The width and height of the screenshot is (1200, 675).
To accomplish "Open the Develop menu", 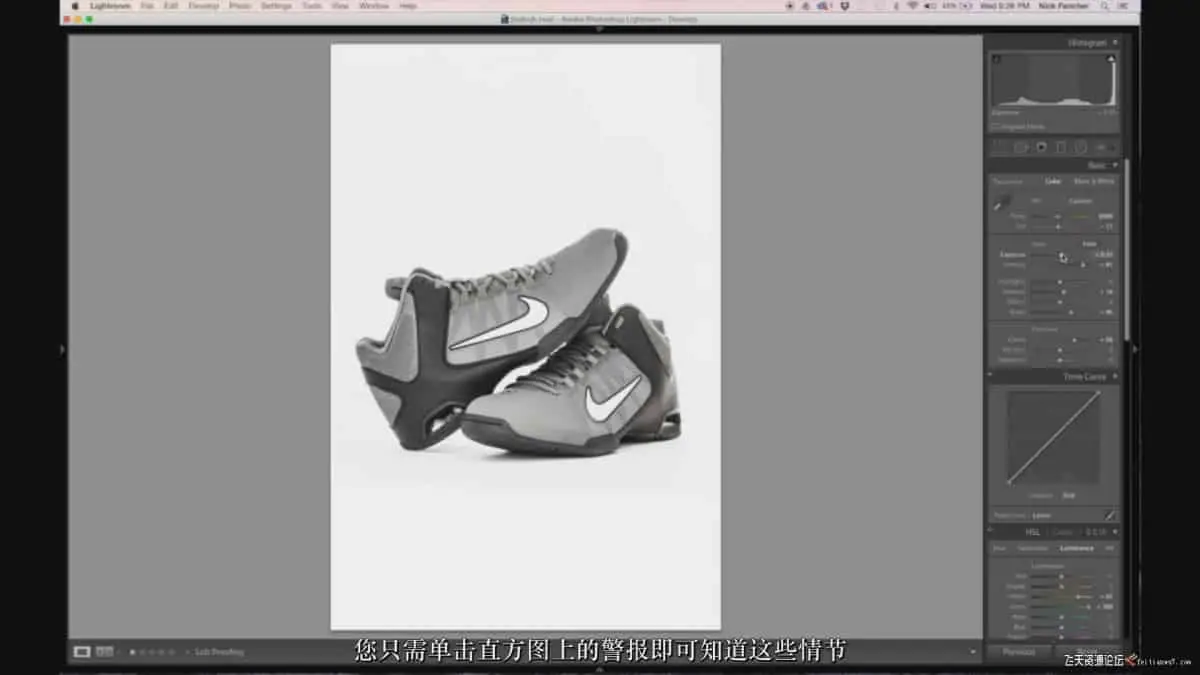I will 203,6.
